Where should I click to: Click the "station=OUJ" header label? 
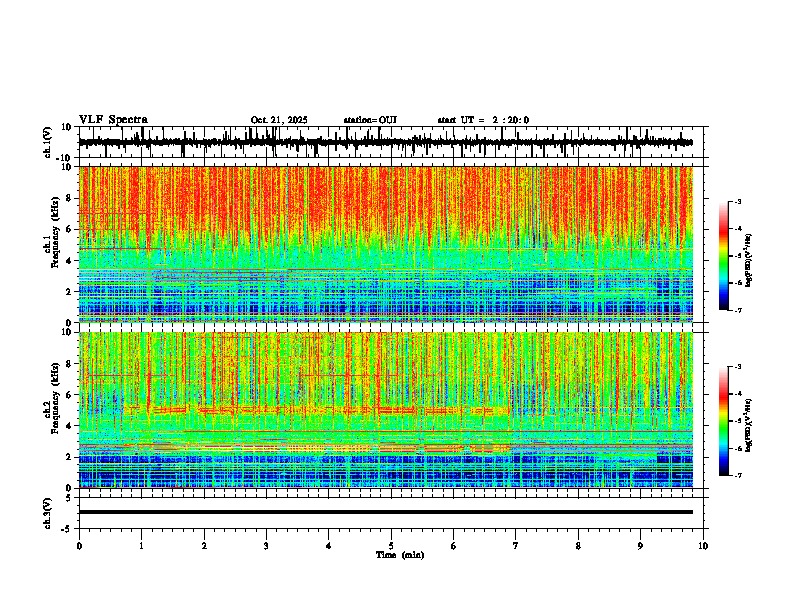[370, 120]
